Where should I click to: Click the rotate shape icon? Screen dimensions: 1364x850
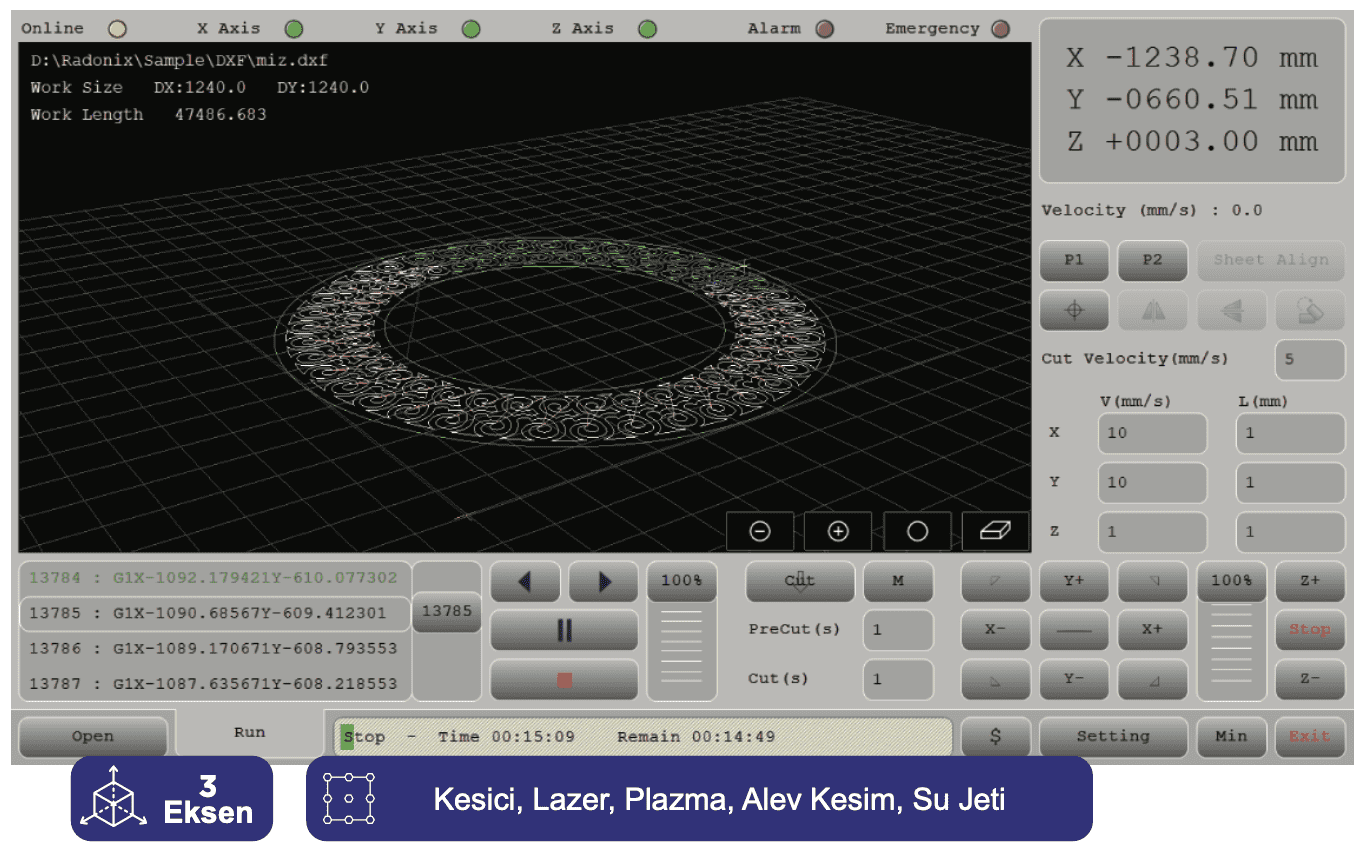[1310, 311]
